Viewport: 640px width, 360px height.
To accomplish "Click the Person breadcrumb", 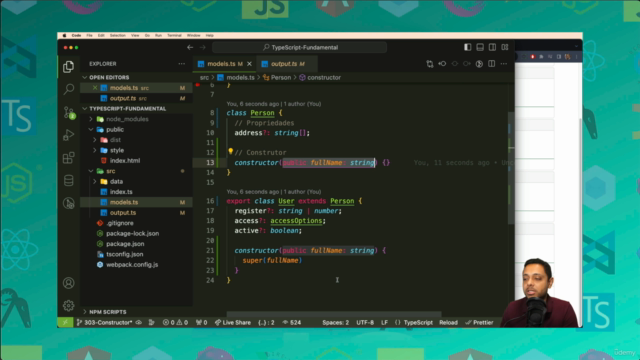I will [x=277, y=77].
